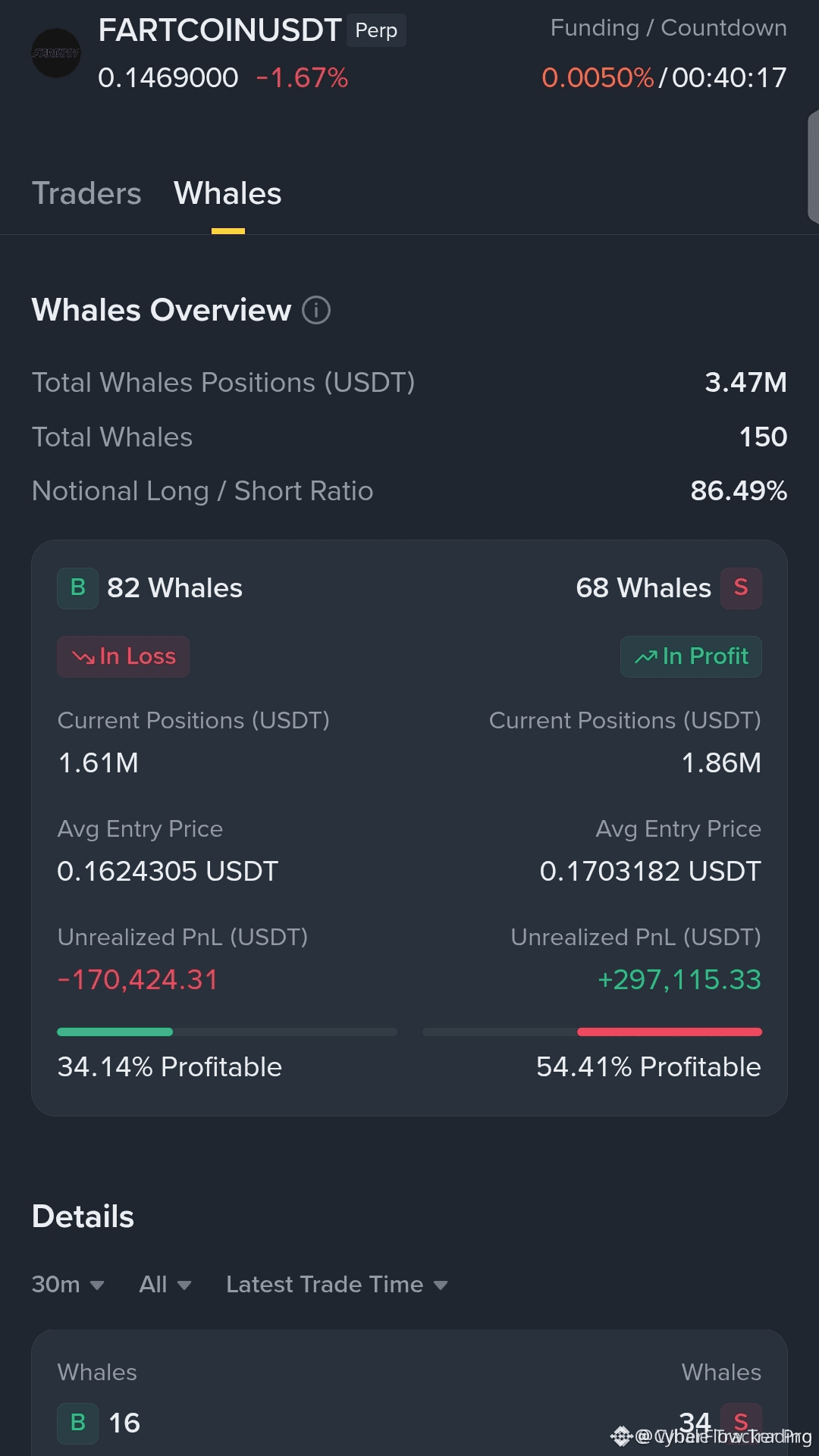Image resolution: width=819 pixels, height=1456 pixels.
Task: Tap the In Loss trend-down badge
Action: pos(124,656)
